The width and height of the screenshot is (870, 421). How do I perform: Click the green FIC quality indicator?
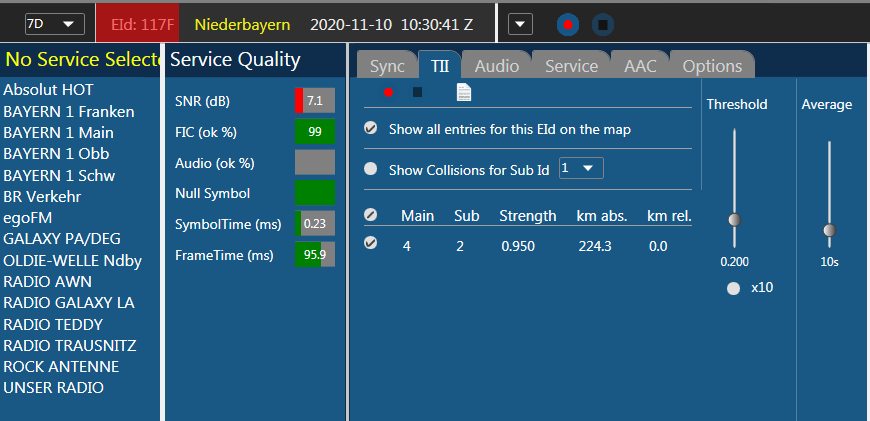pos(314,132)
